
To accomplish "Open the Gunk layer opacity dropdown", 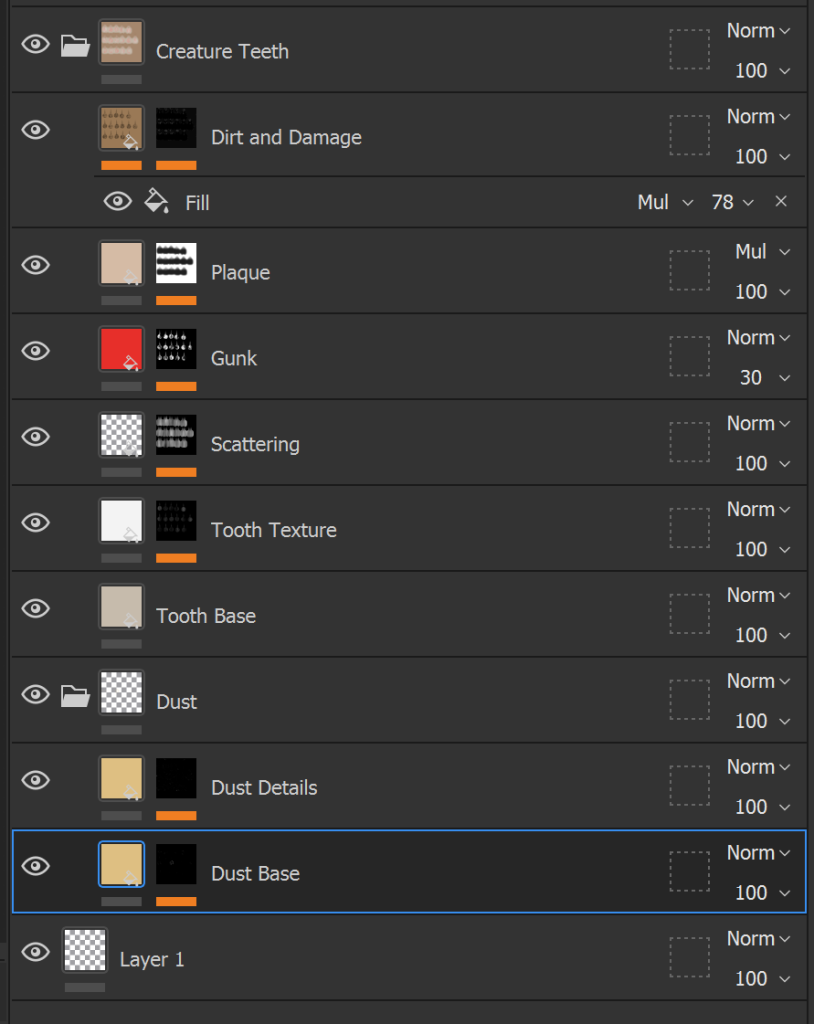I will tap(765, 378).
